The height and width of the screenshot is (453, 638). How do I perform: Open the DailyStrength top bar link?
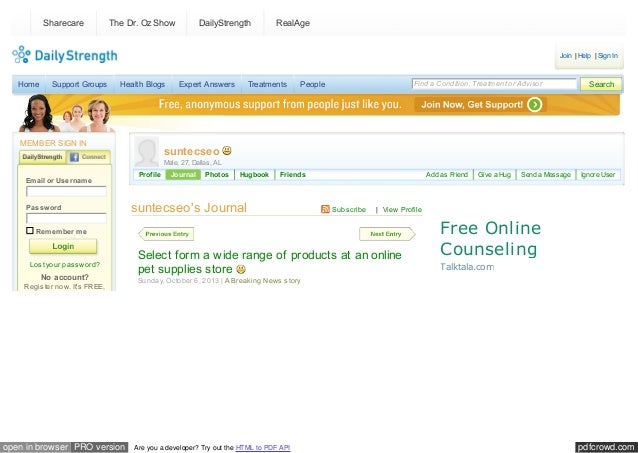click(225, 23)
